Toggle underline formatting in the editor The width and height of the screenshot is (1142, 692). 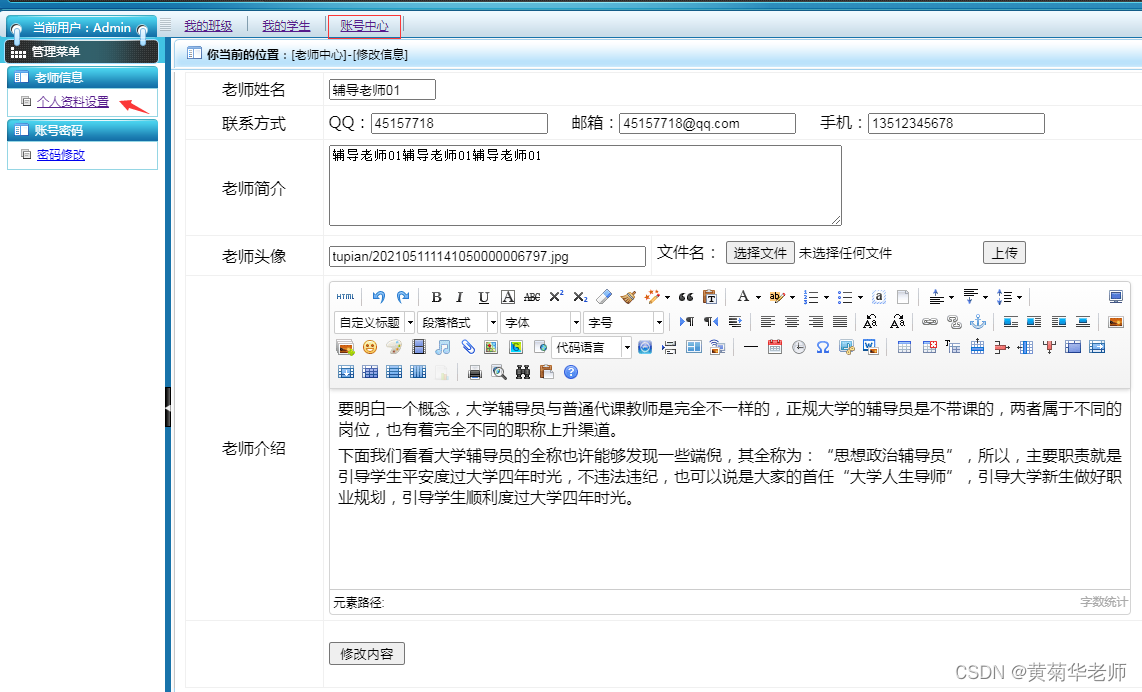pyautogui.click(x=483, y=296)
